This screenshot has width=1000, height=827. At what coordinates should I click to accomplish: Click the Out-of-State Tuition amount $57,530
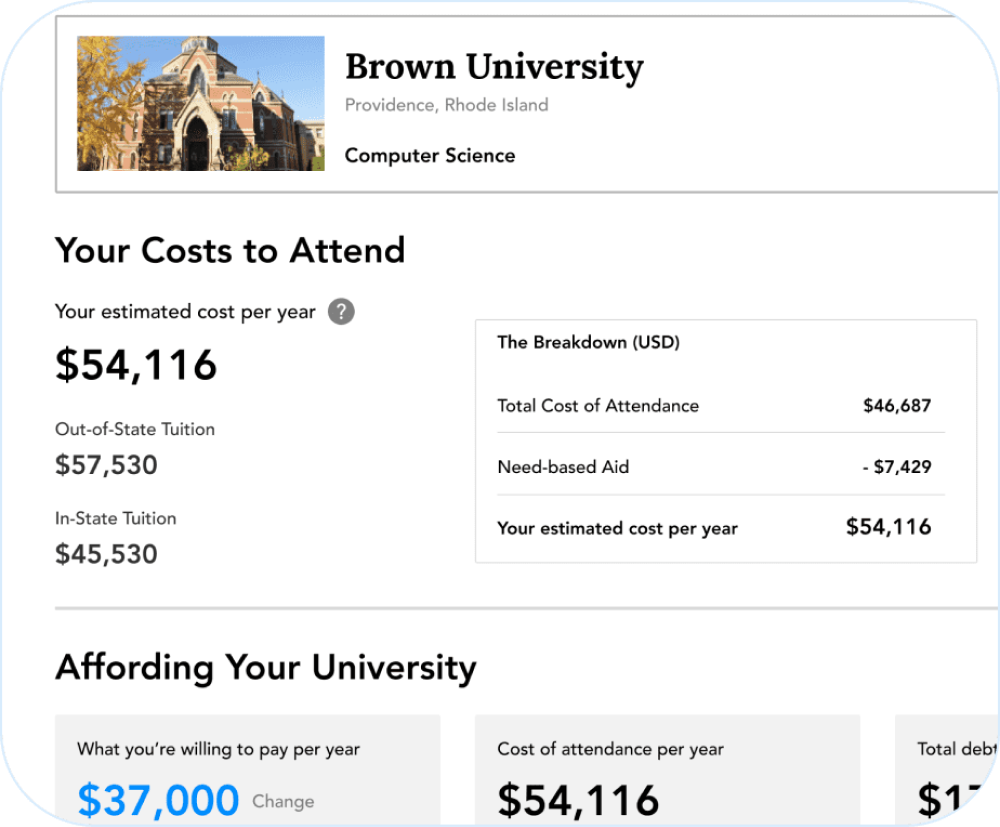pos(106,465)
